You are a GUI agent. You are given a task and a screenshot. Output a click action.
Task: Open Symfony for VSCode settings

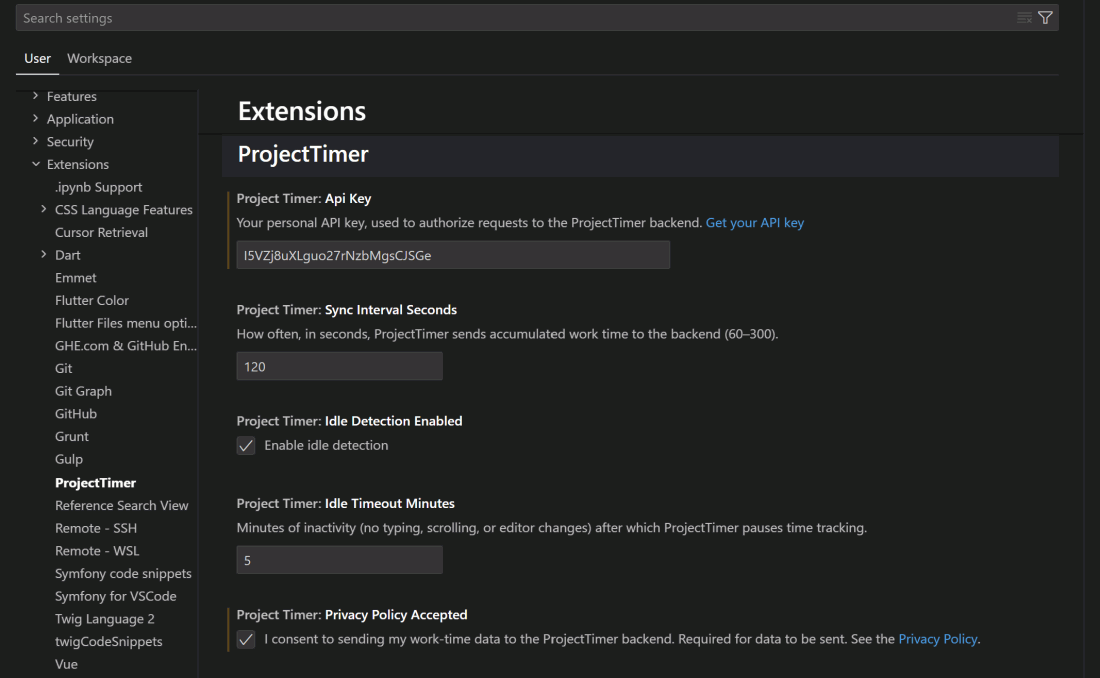point(116,596)
